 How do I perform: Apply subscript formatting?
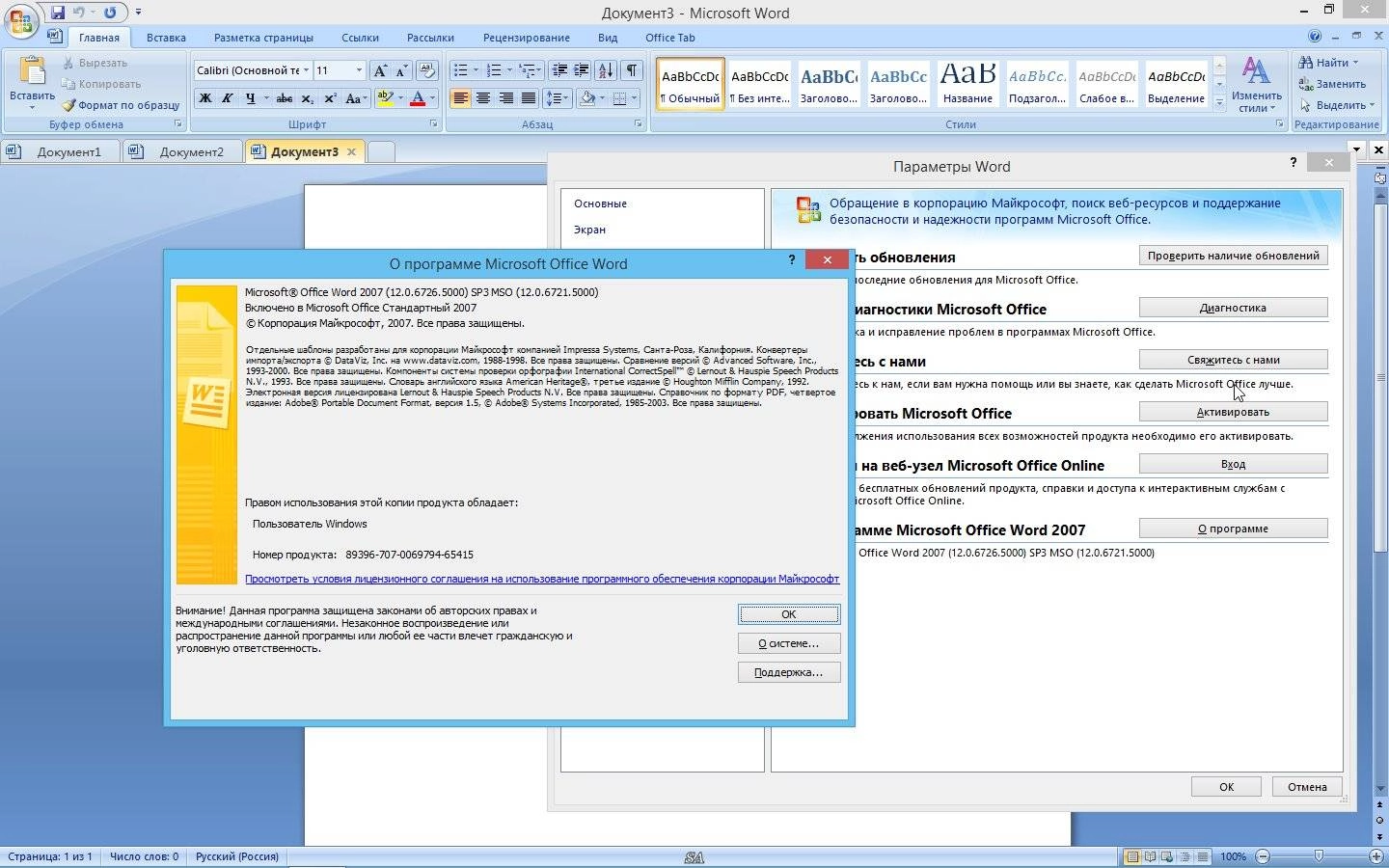307,98
